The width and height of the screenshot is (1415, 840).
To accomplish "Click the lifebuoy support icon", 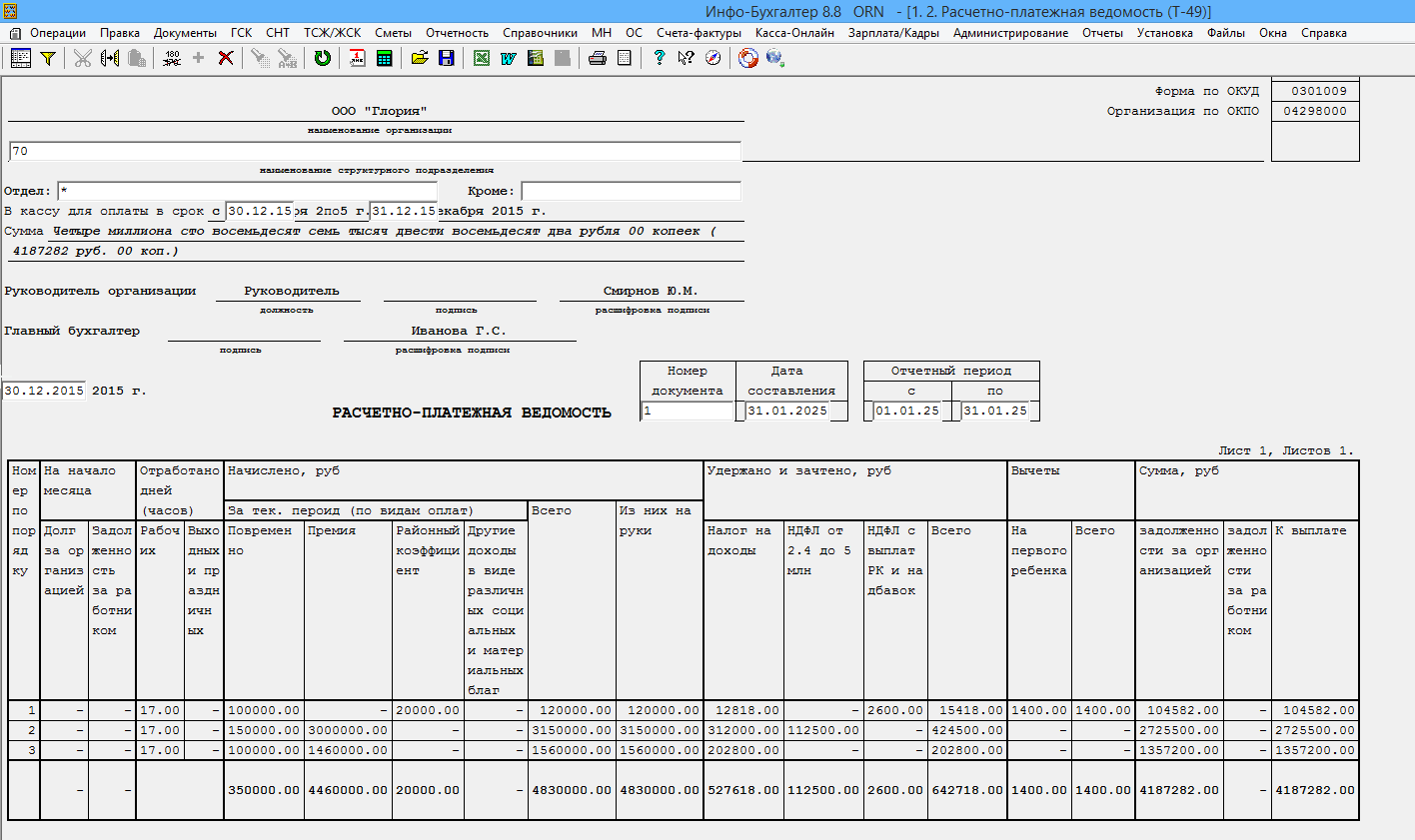I will [x=748, y=58].
